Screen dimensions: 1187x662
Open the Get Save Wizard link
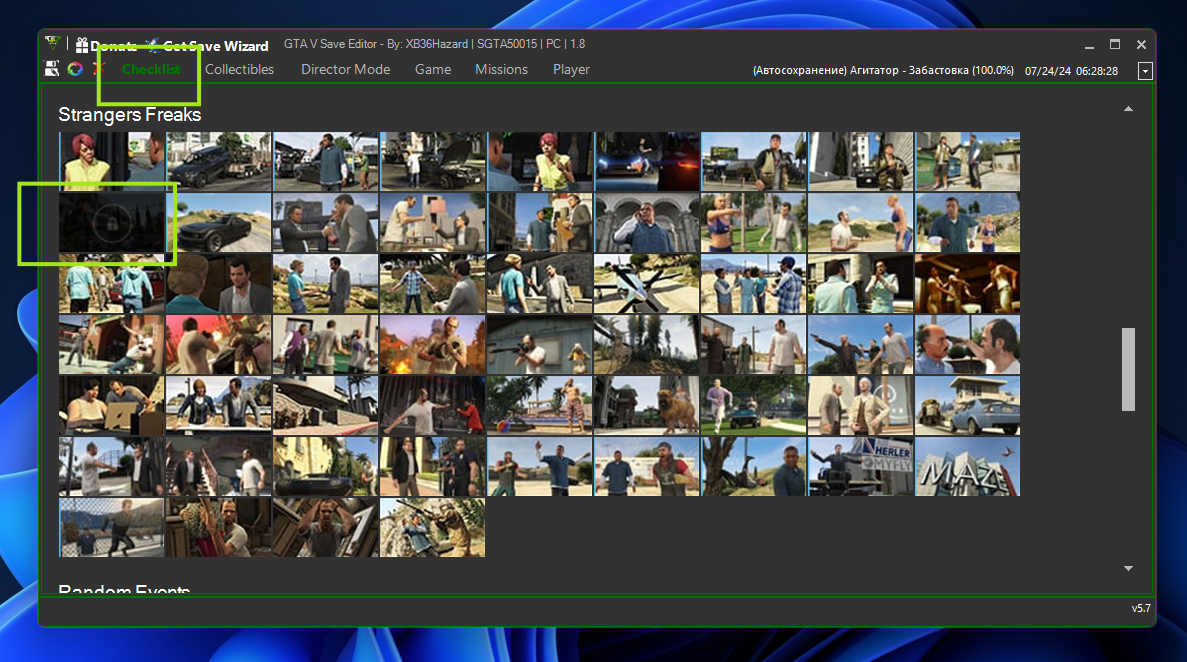(207, 45)
